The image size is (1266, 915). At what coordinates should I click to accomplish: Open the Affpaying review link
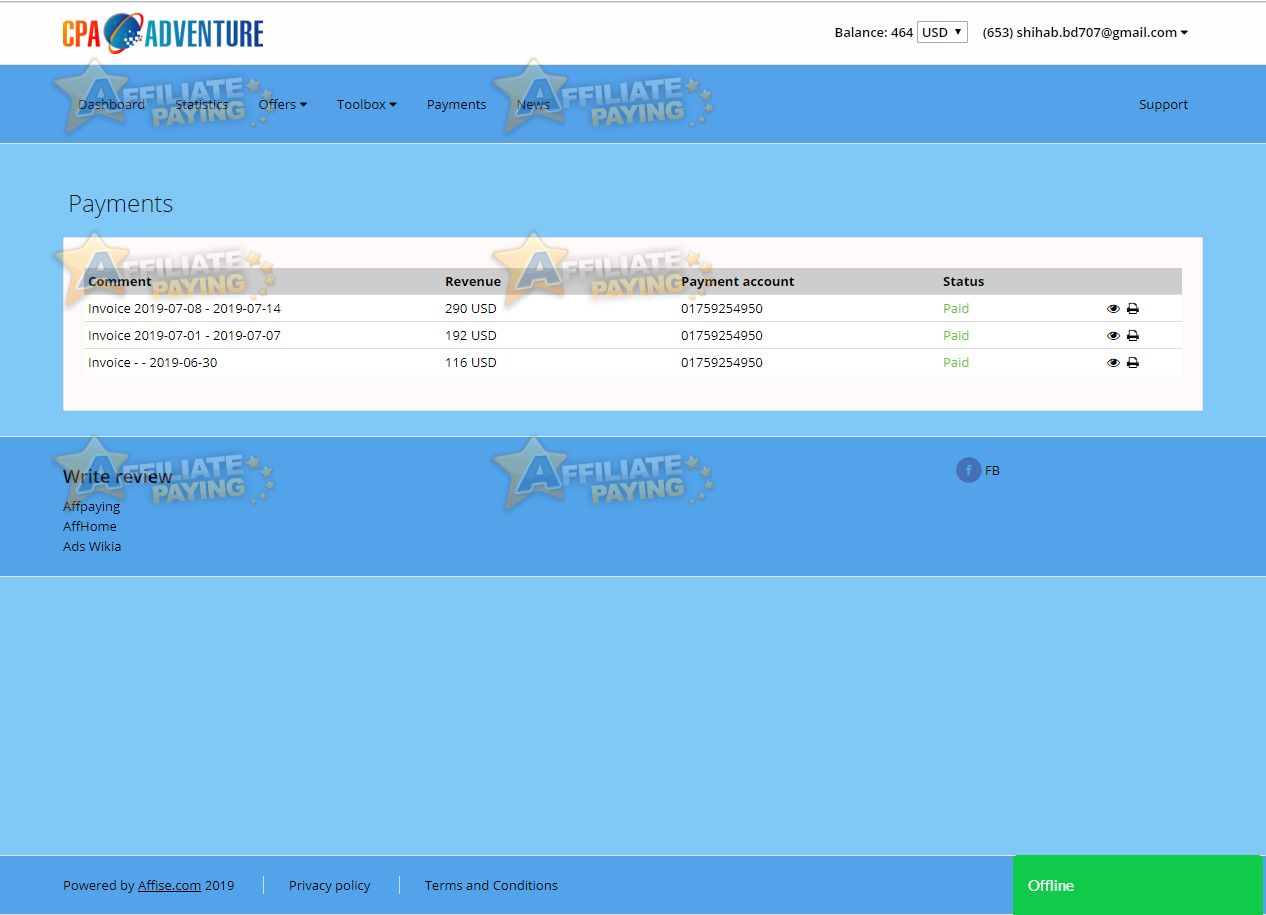coord(91,507)
